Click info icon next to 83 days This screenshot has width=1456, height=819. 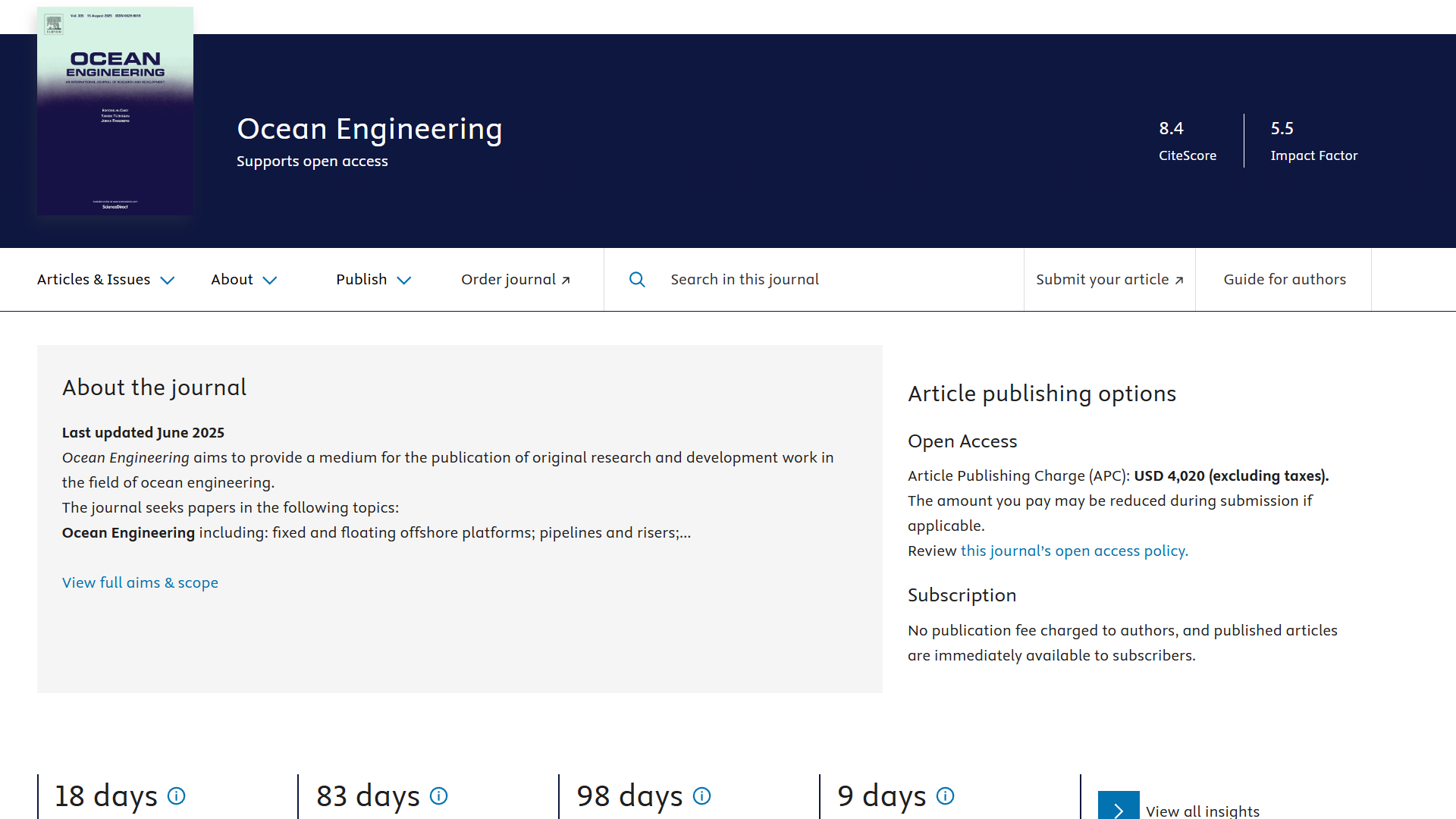[438, 795]
